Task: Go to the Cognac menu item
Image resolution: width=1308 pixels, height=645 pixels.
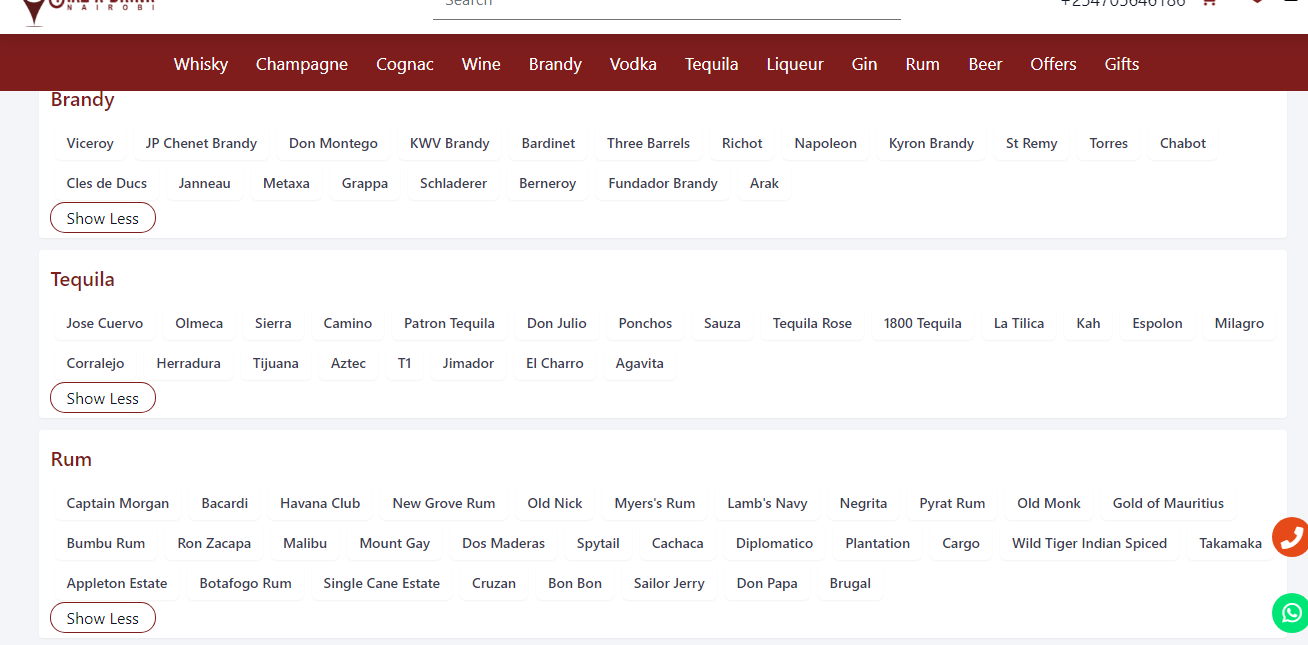Action: (405, 64)
